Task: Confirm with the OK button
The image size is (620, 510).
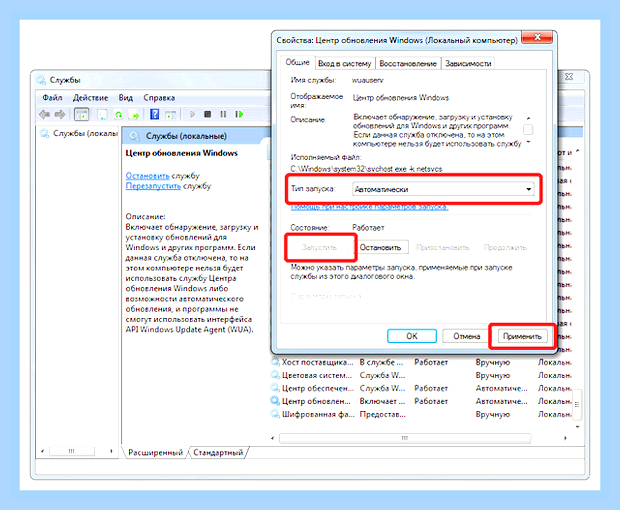Action: click(412, 336)
